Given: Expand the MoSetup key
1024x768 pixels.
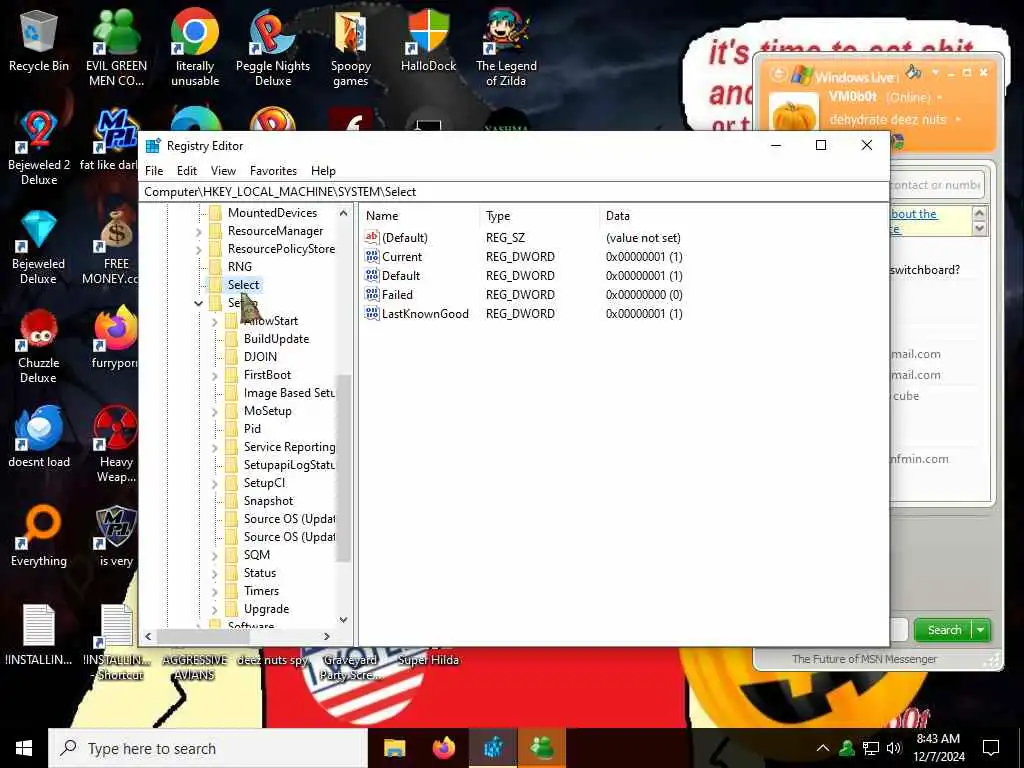Looking at the screenshot, I should [x=215, y=411].
